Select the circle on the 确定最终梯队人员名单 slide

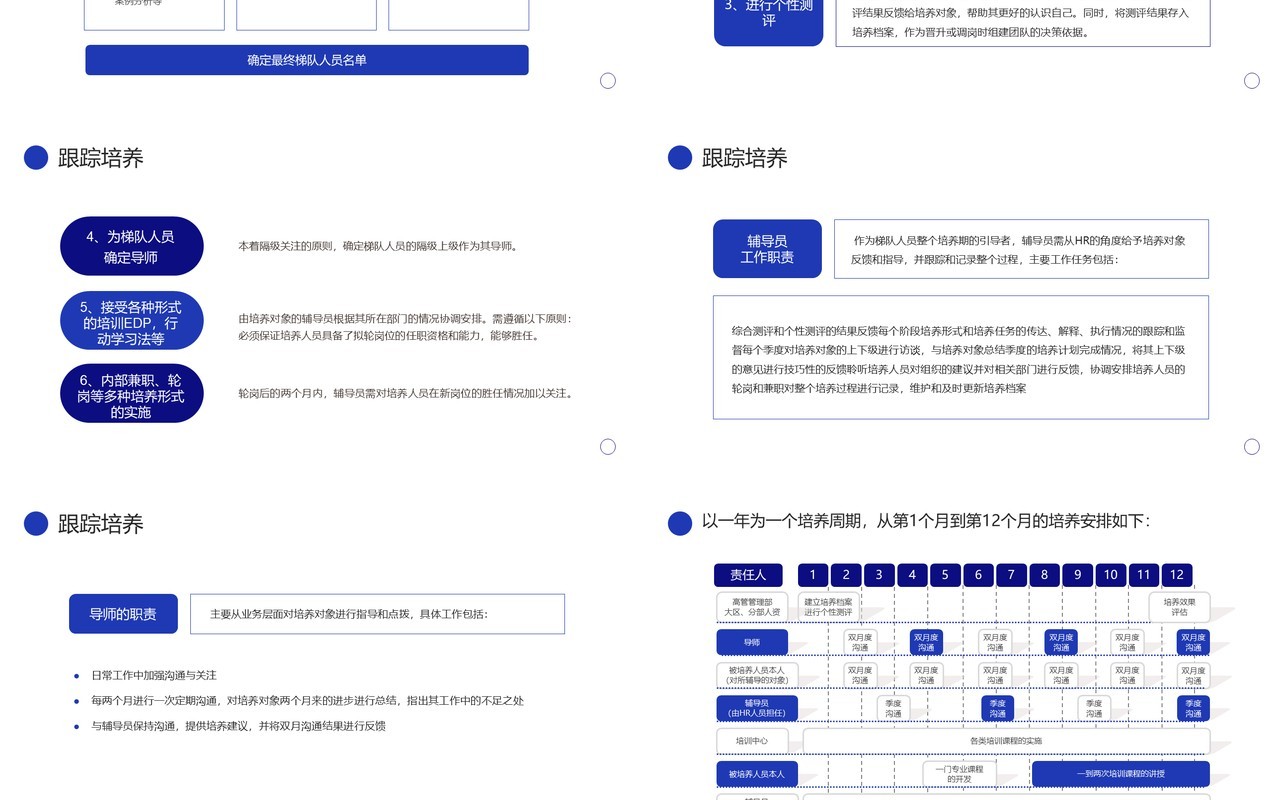click(x=608, y=81)
